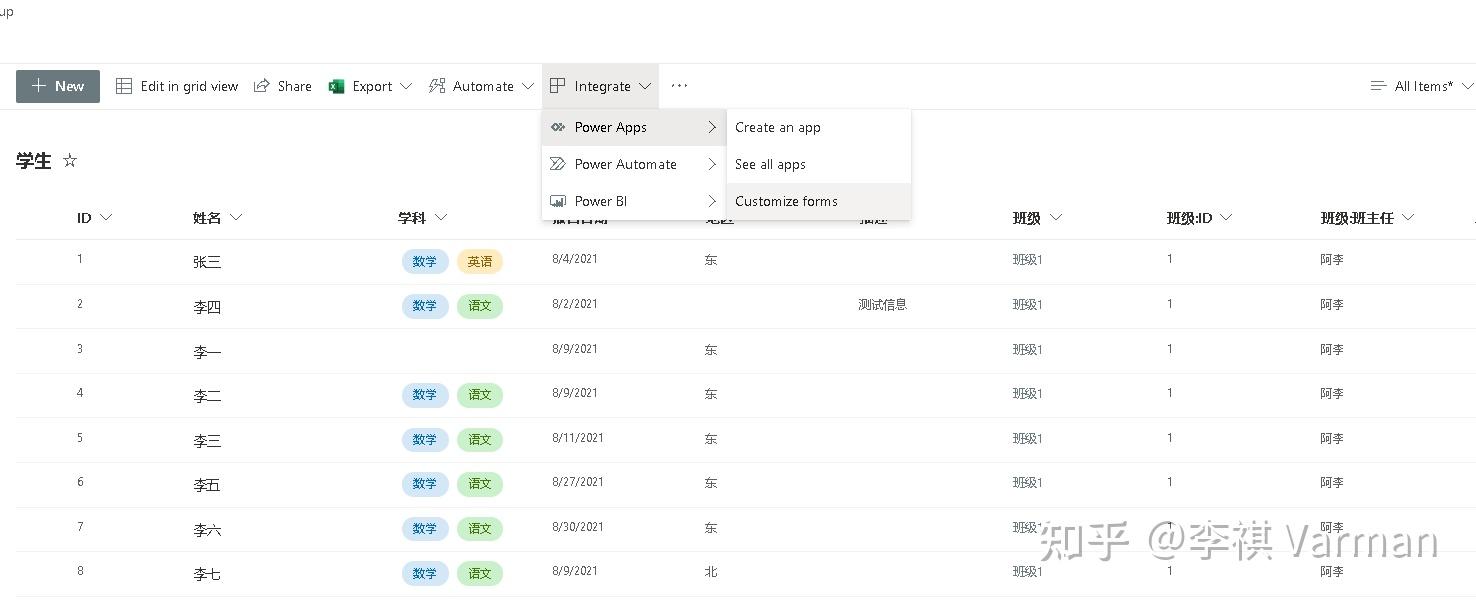1476x601 pixels.
Task: Open the more options ellipsis in the toolbar
Action: point(679,86)
